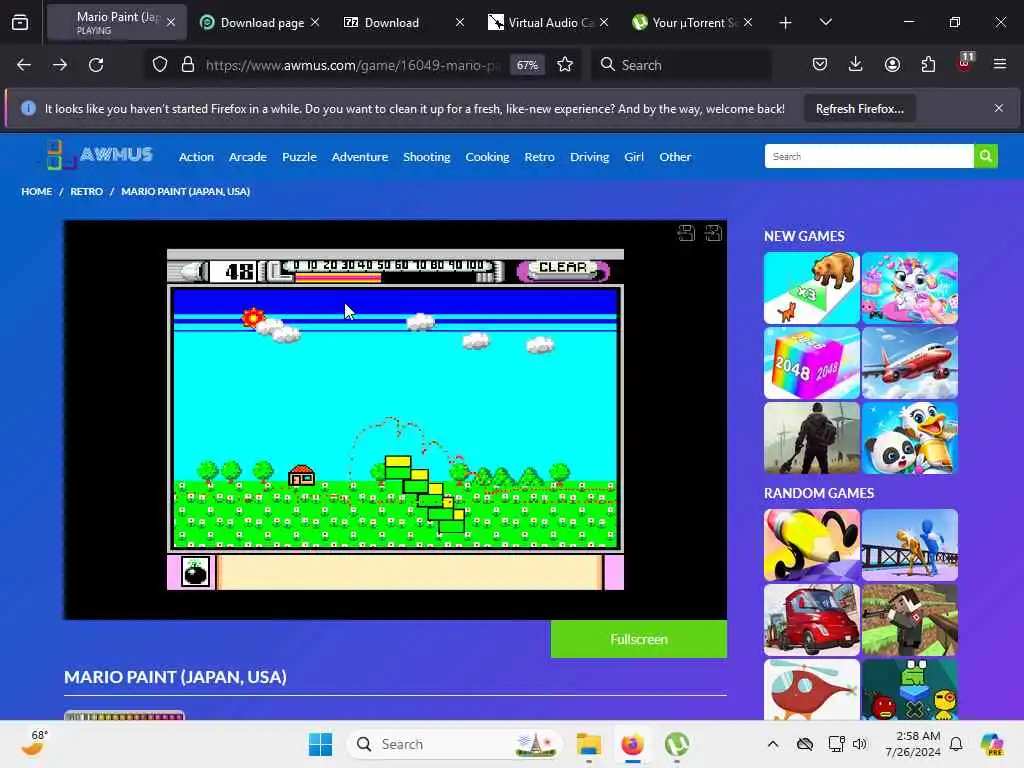Open the red truck game thumbnail
The image size is (1024, 768).
(x=812, y=620)
